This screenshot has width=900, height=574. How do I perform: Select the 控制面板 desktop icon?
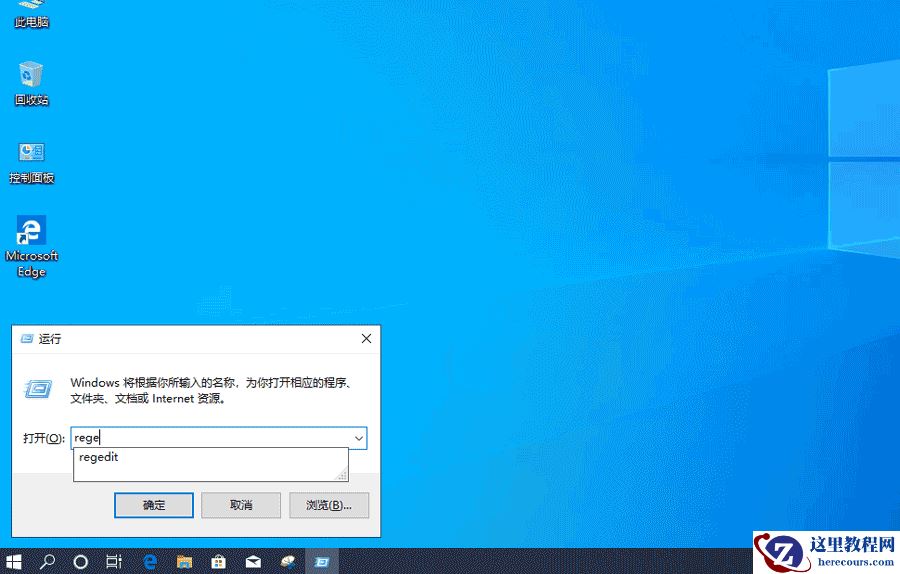point(32,162)
